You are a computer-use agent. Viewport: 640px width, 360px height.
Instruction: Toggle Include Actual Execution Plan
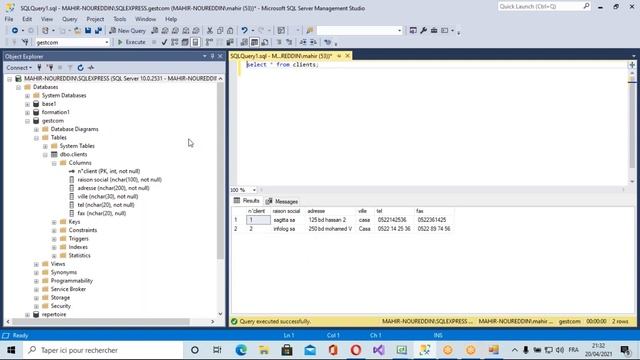pyautogui.click(x=209, y=42)
